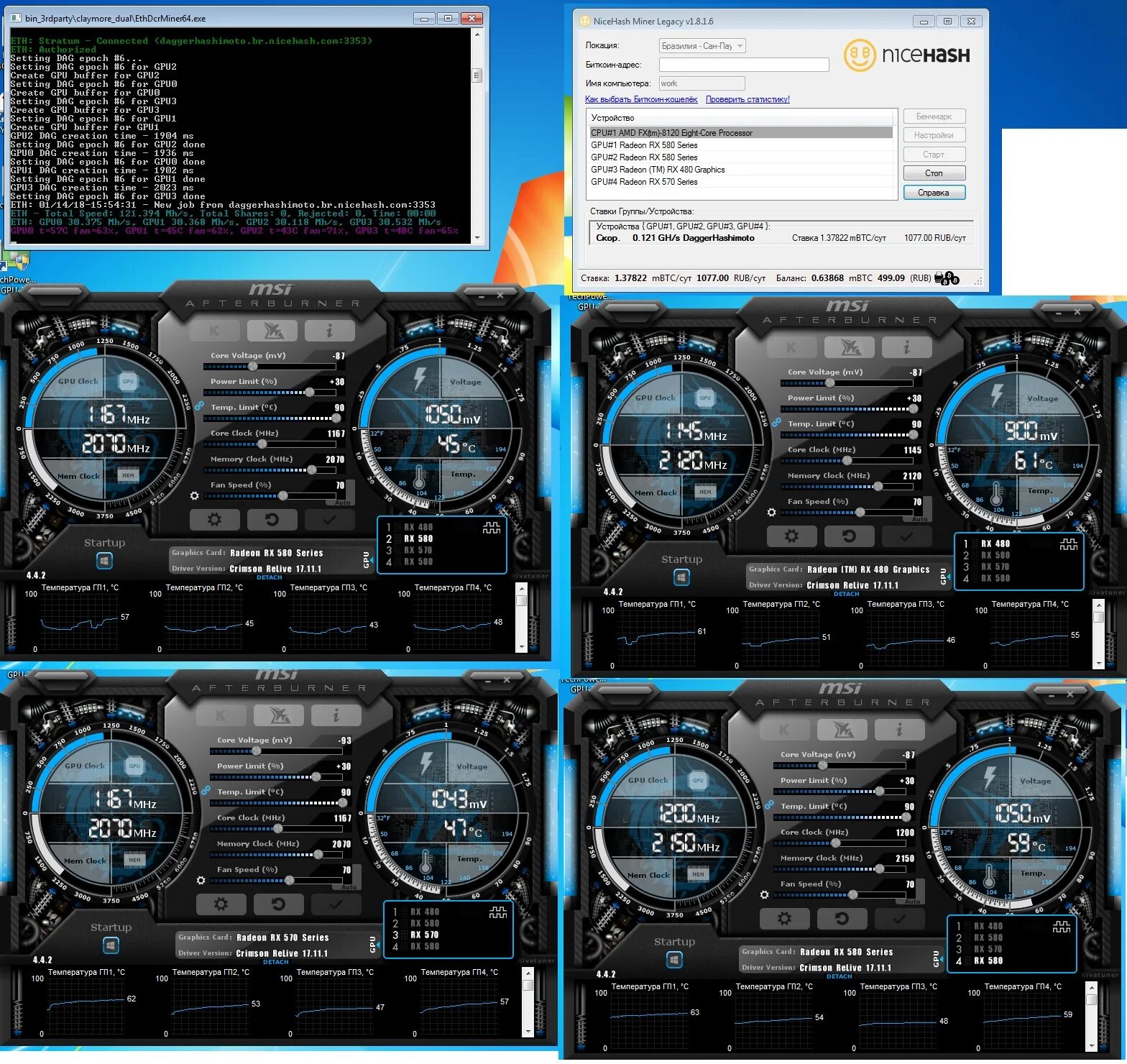Toggle fan Auto mode in RX 570 Afterburner window

349,886
